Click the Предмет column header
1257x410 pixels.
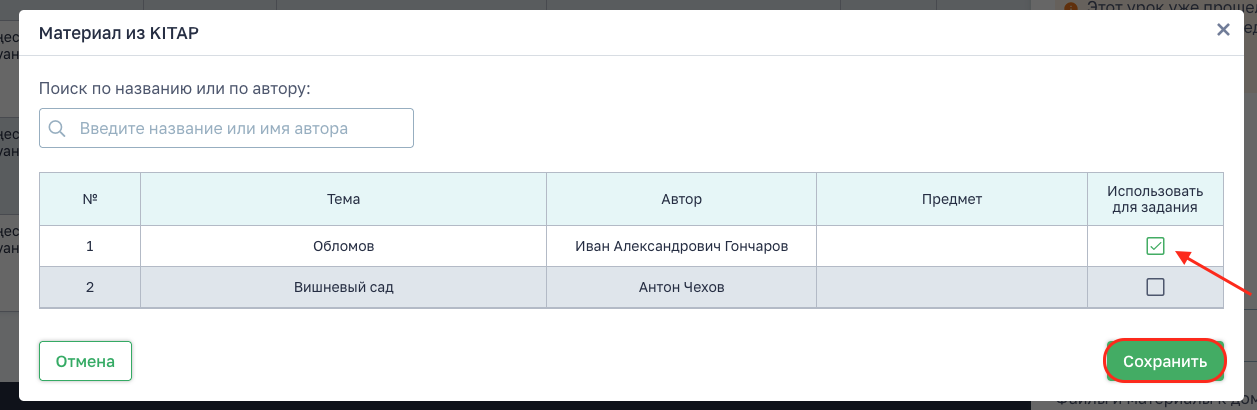click(x=951, y=199)
